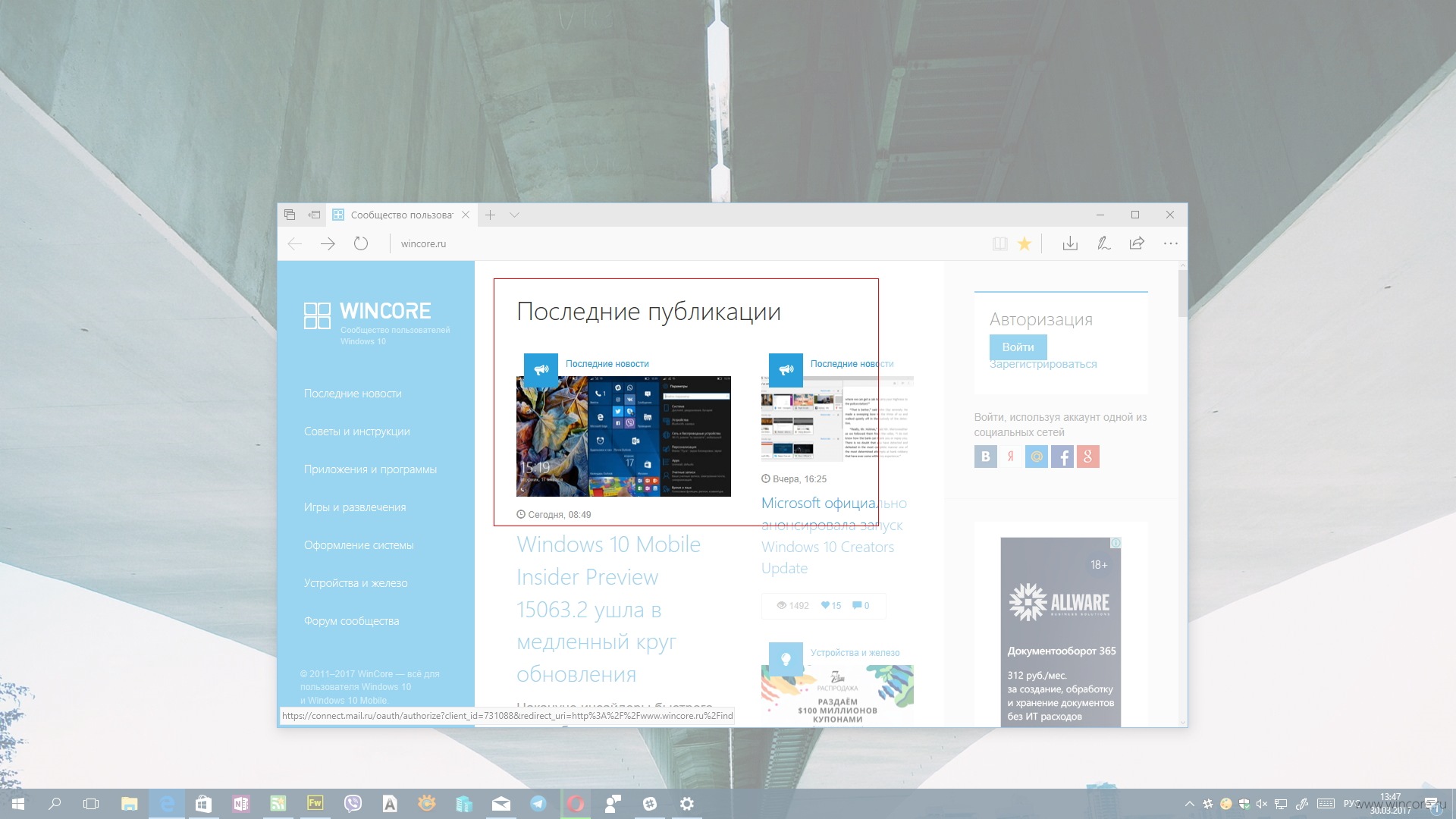Open the Edge Settings and more menu
Screen dimensions: 1456x819
click(x=1171, y=243)
